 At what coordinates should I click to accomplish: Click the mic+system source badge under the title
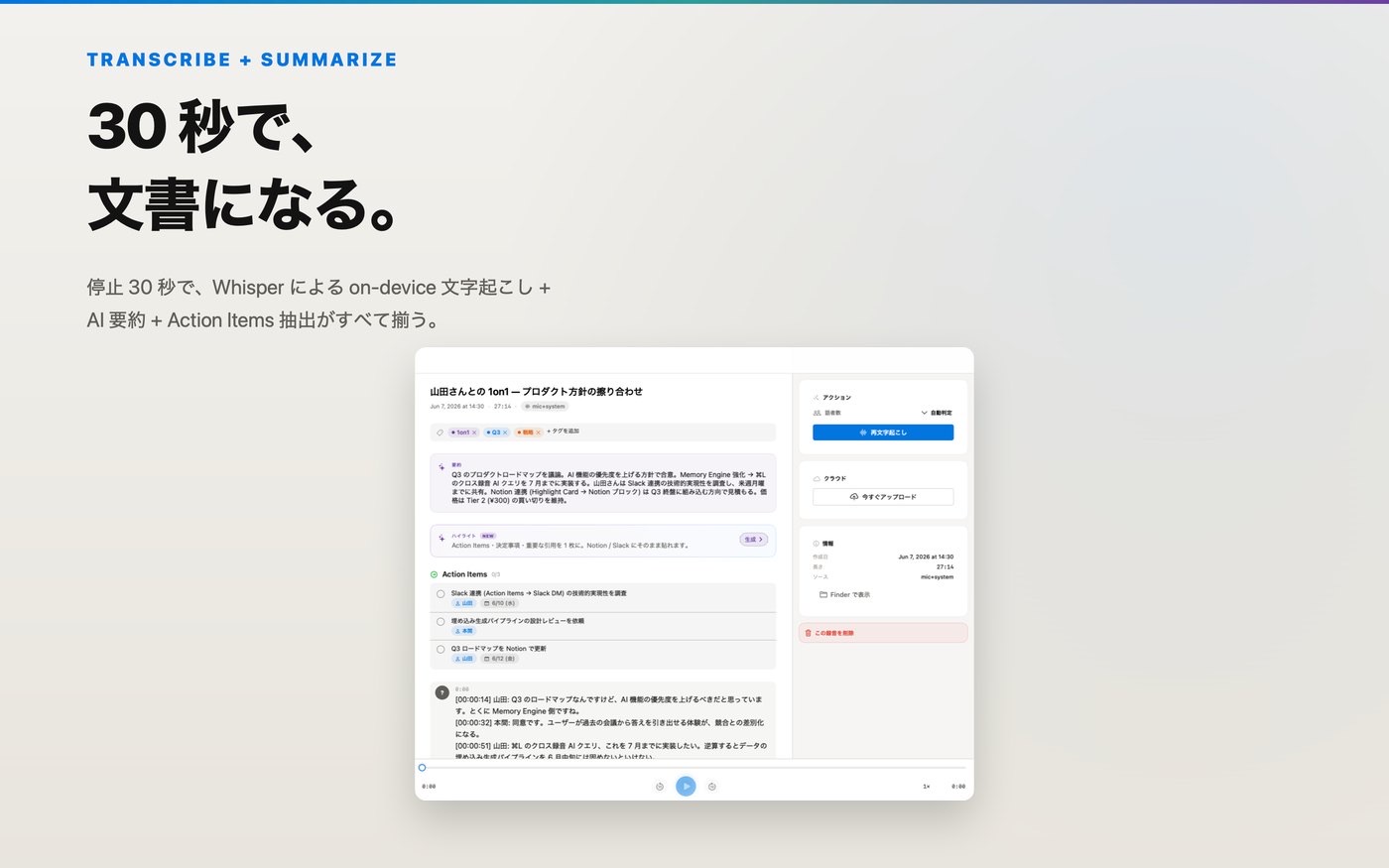click(x=545, y=407)
